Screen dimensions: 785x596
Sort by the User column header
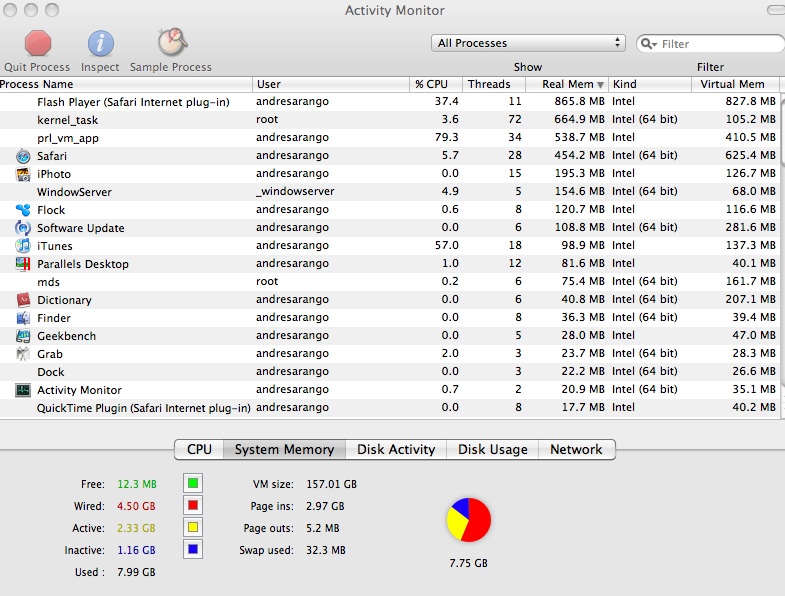(331, 84)
